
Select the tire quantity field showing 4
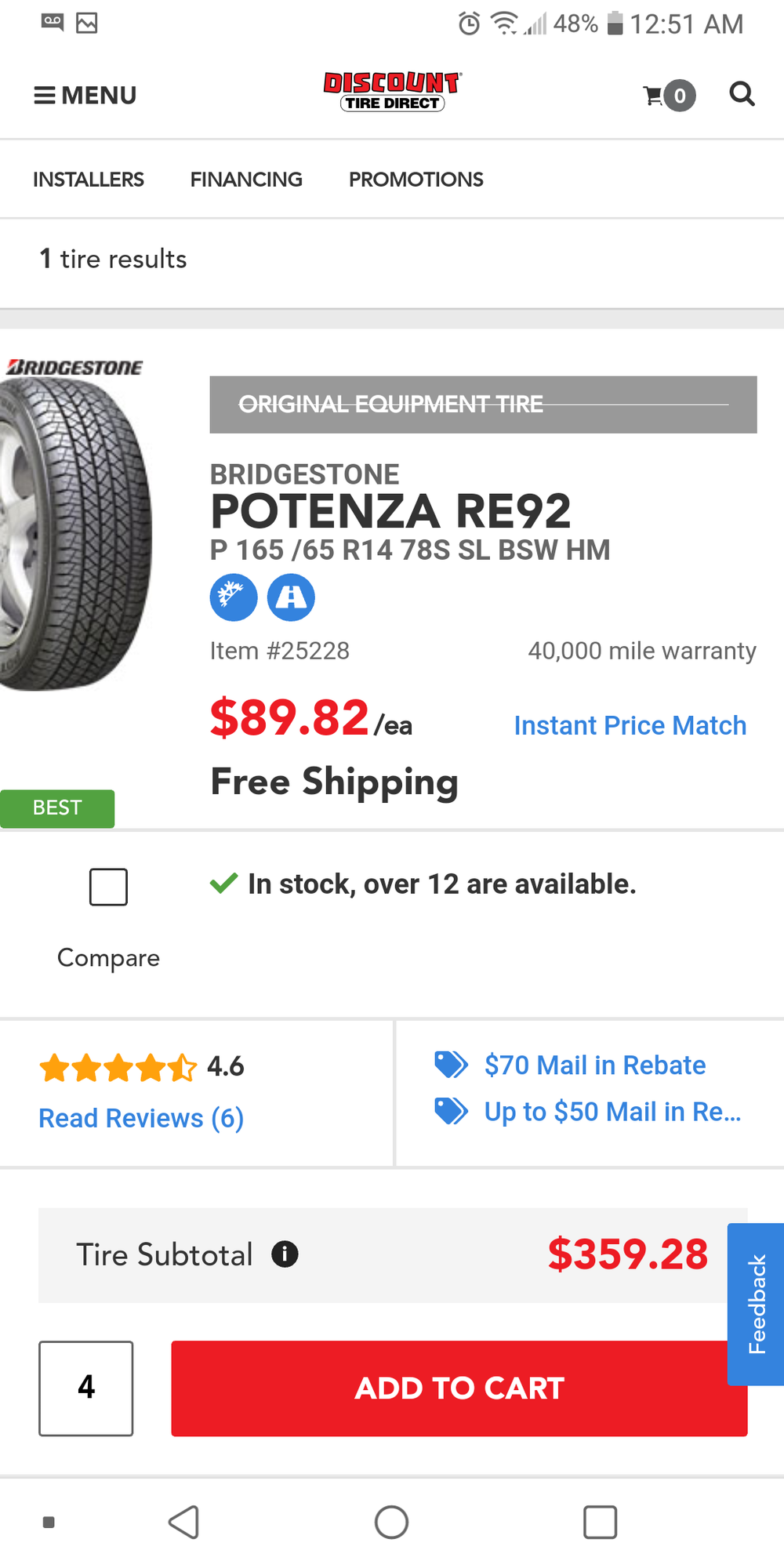(x=86, y=1388)
